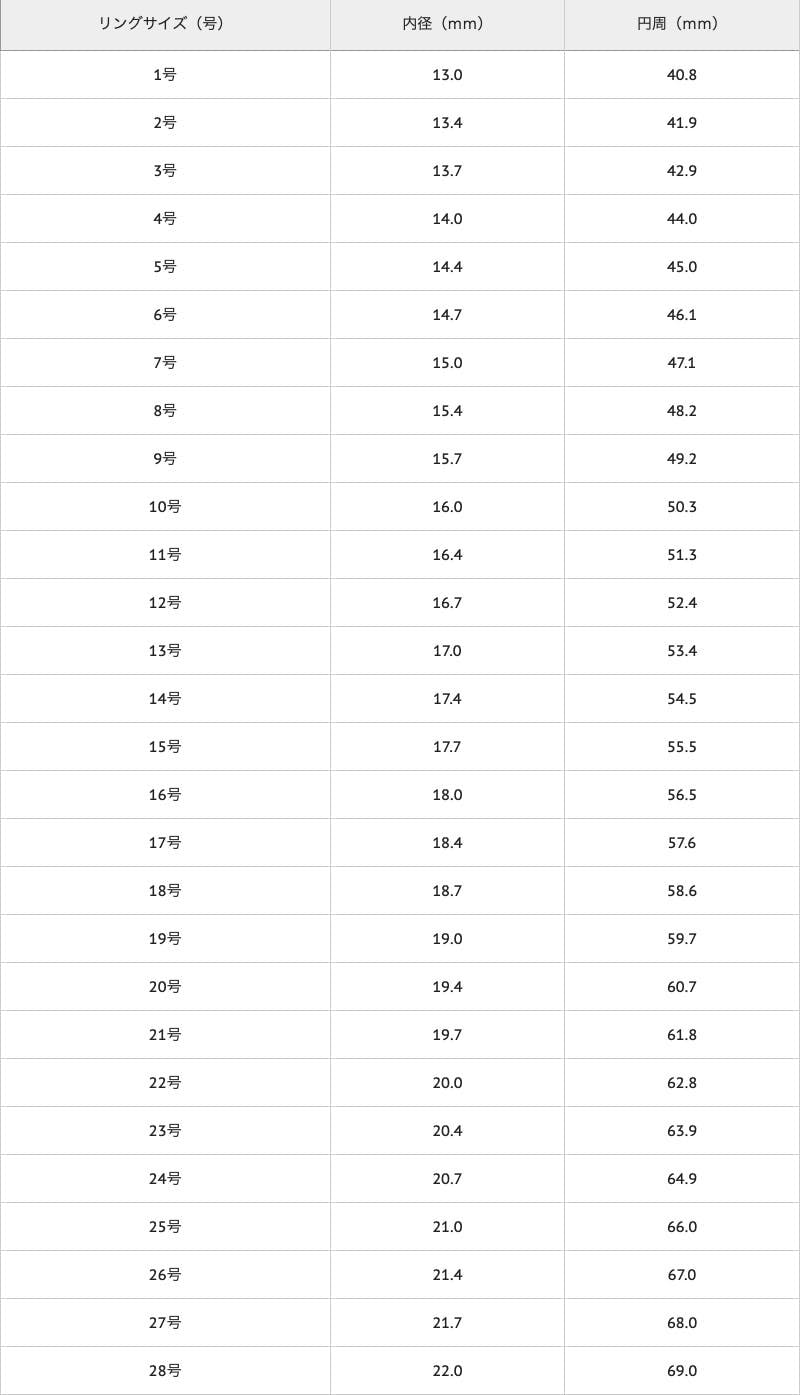Click the 内径（mm） column header
800x1395 pixels.
click(447, 24)
